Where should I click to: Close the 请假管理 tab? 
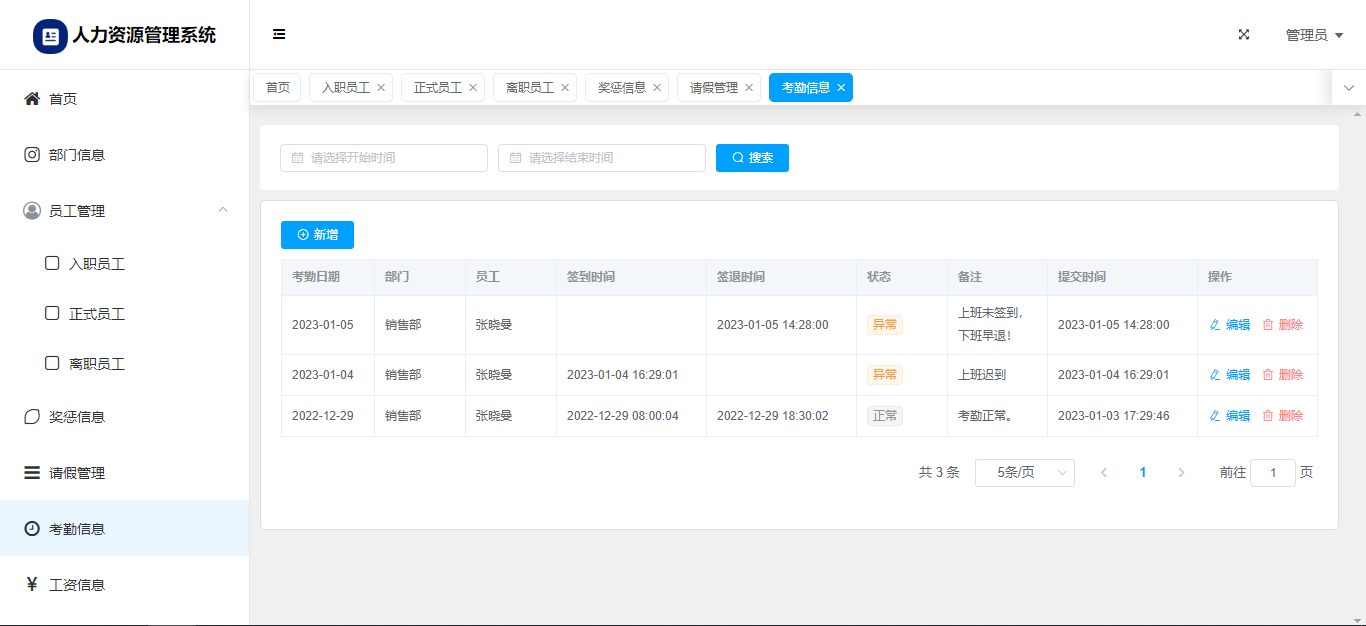(749, 88)
